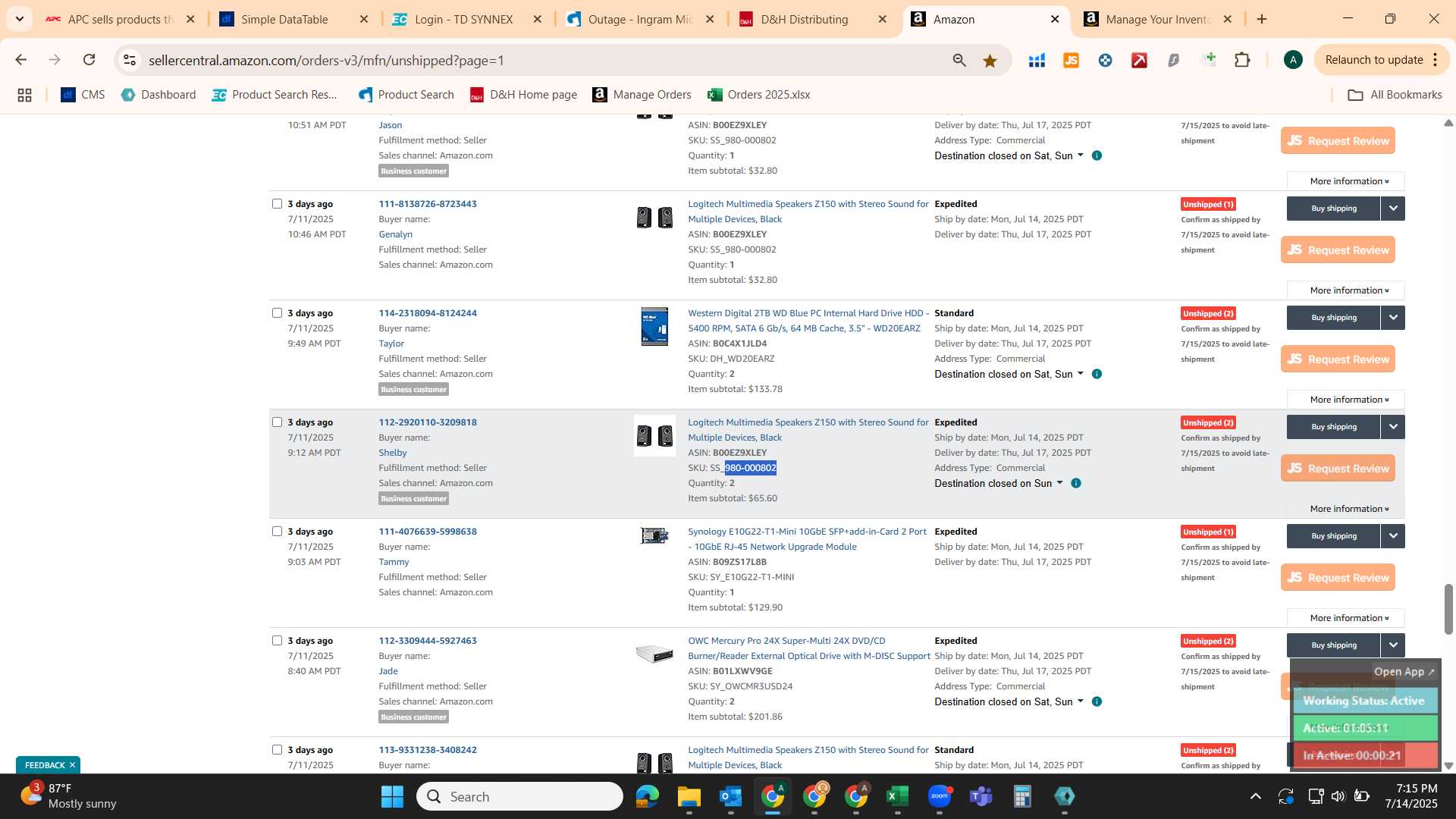Expand Destination closed on Sat, Sun for Jason
The width and height of the screenshot is (1456, 819).
1009,155
